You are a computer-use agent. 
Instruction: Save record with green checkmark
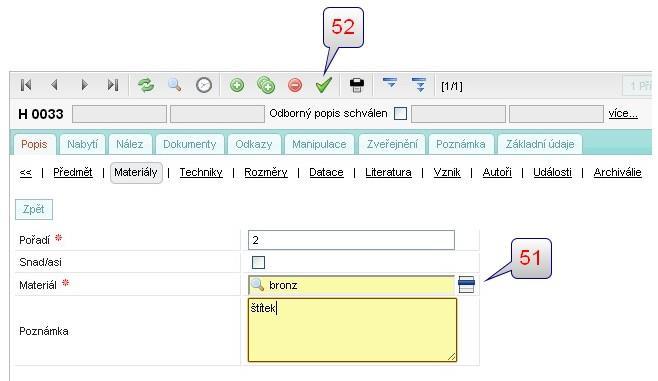(x=324, y=85)
